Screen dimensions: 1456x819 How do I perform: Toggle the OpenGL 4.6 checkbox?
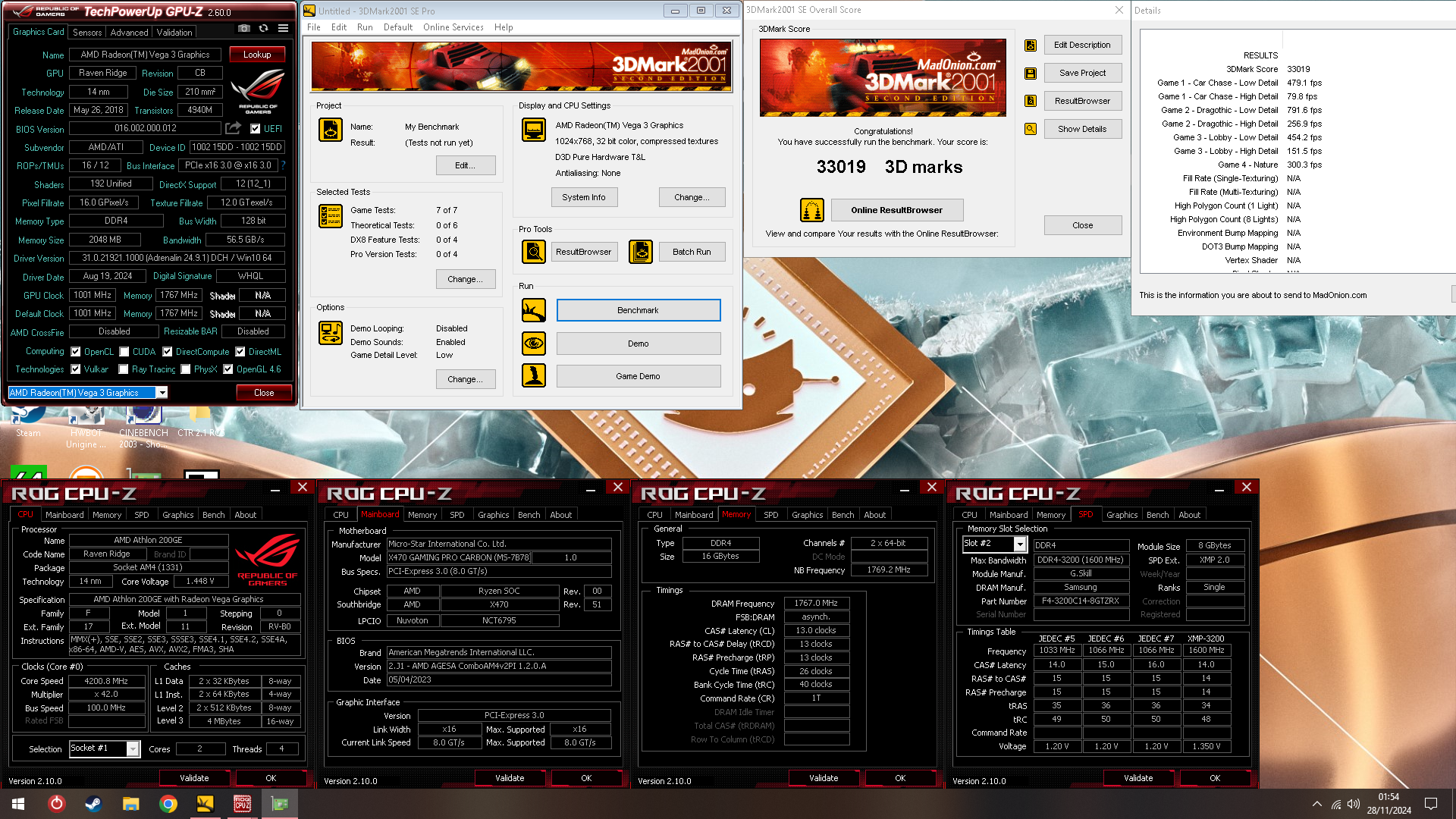pyautogui.click(x=227, y=369)
